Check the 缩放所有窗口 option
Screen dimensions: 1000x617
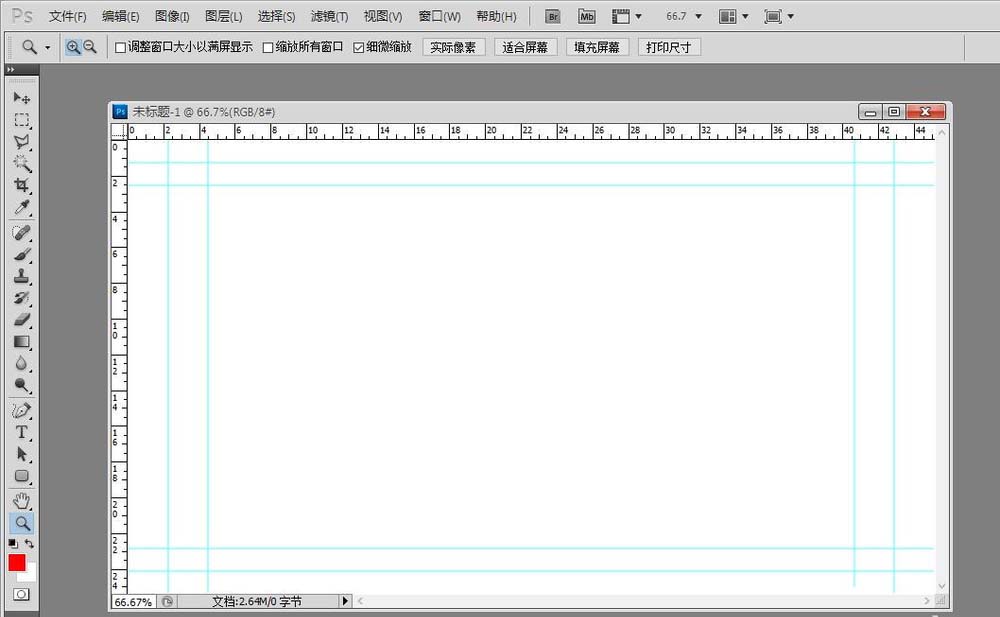pyautogui.click(x=267, y=46)
